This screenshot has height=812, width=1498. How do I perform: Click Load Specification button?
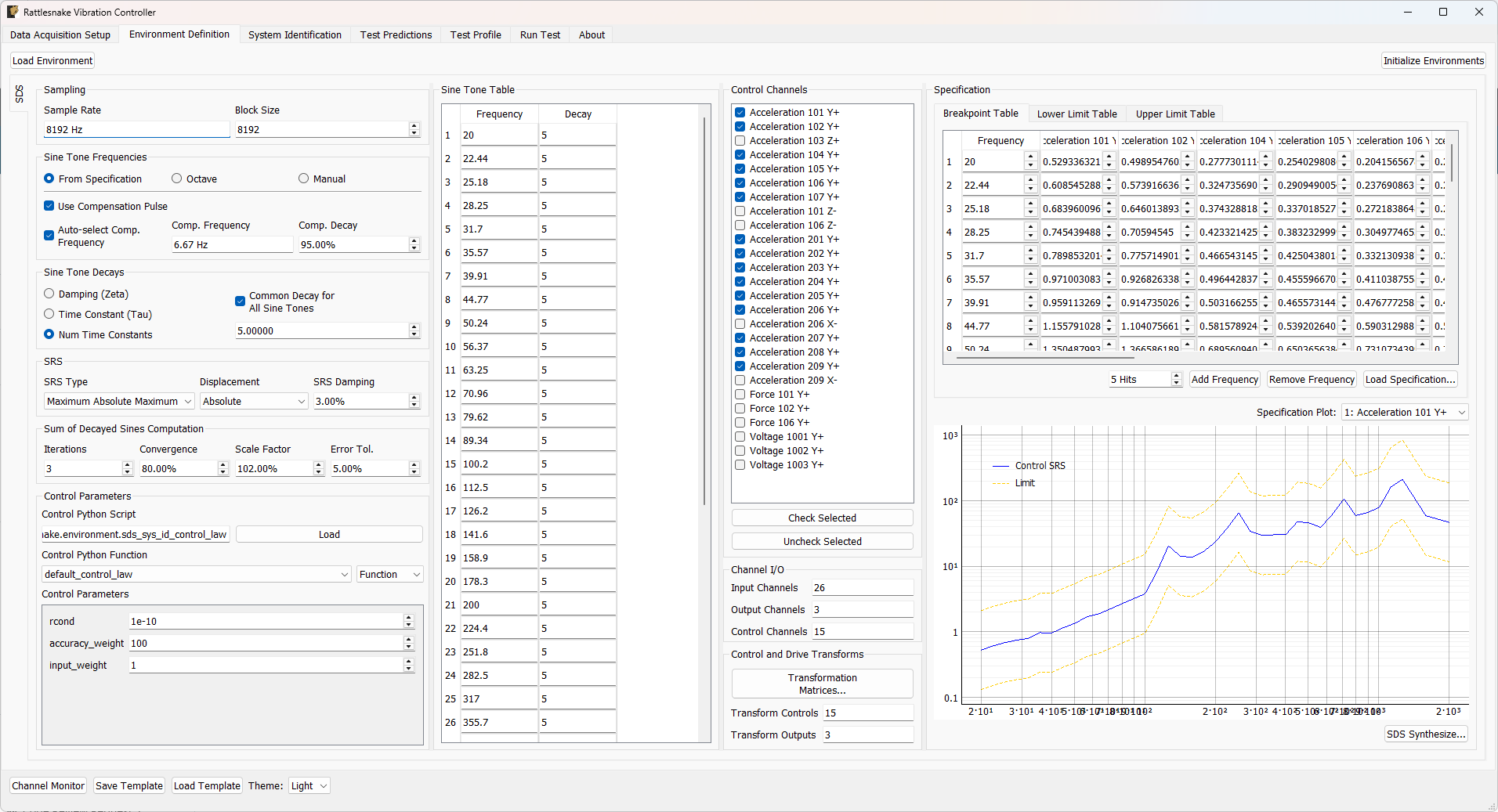coord(1410,379)
